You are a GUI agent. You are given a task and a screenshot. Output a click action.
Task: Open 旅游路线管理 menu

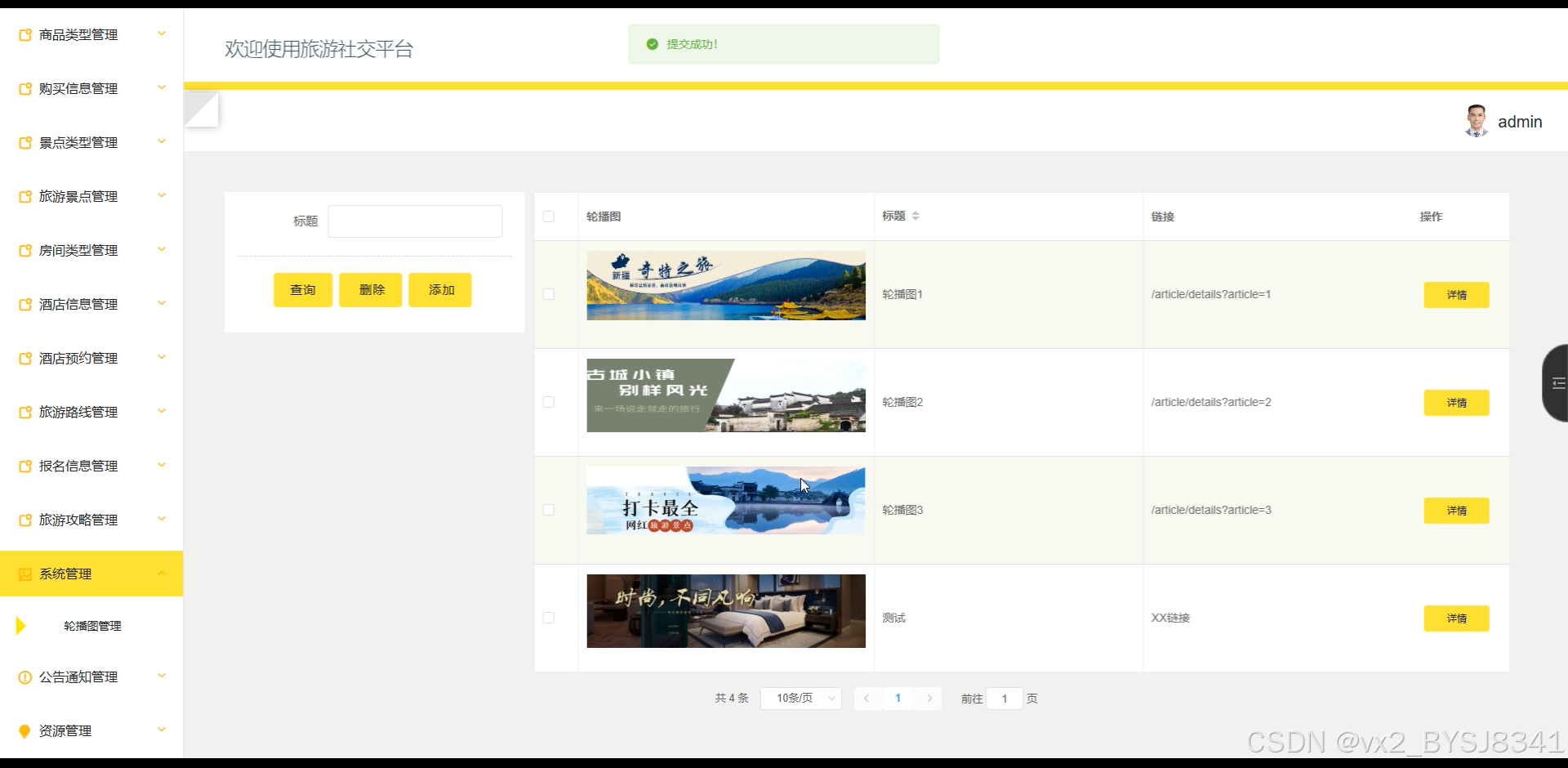click(x=91, y=413)
